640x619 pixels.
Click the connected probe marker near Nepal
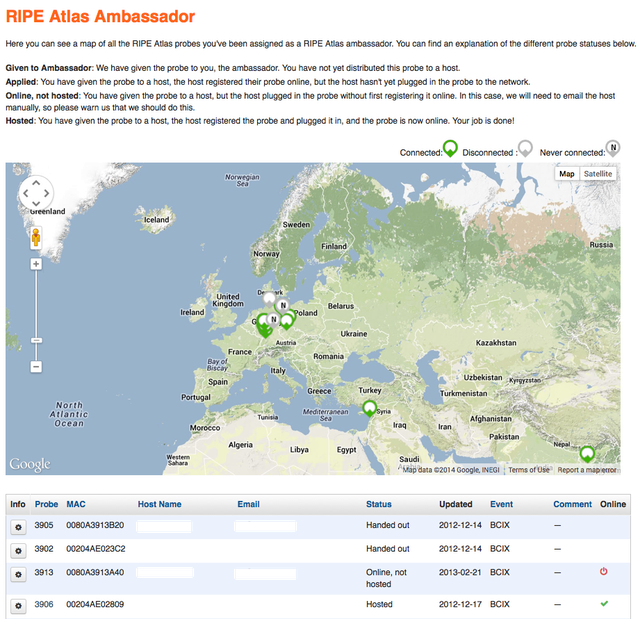(x=587, y=454)
